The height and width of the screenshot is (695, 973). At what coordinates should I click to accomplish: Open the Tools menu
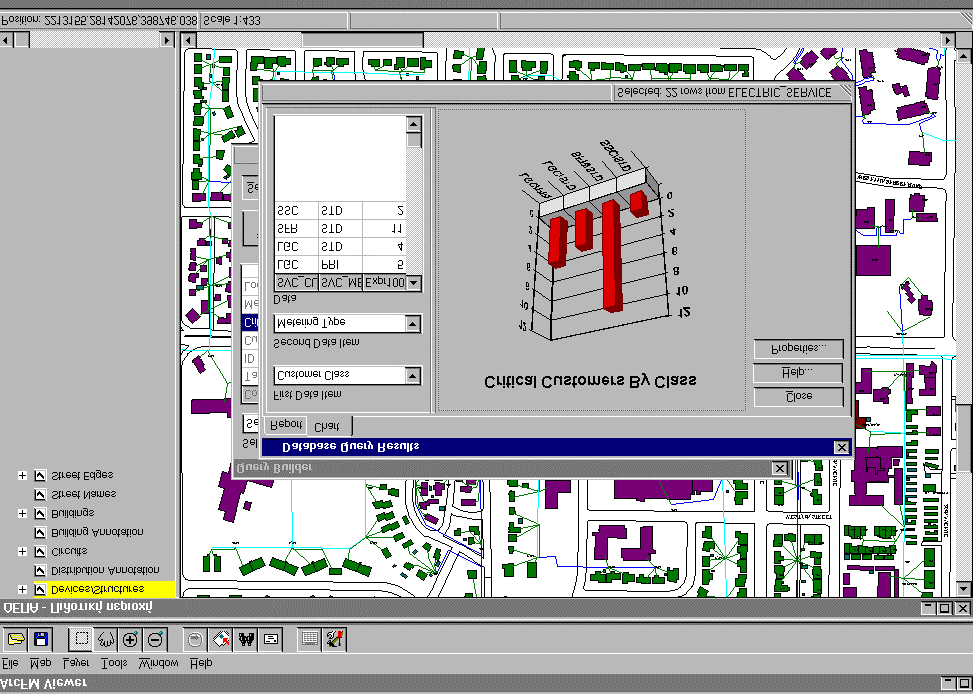(x=114, y=663)
